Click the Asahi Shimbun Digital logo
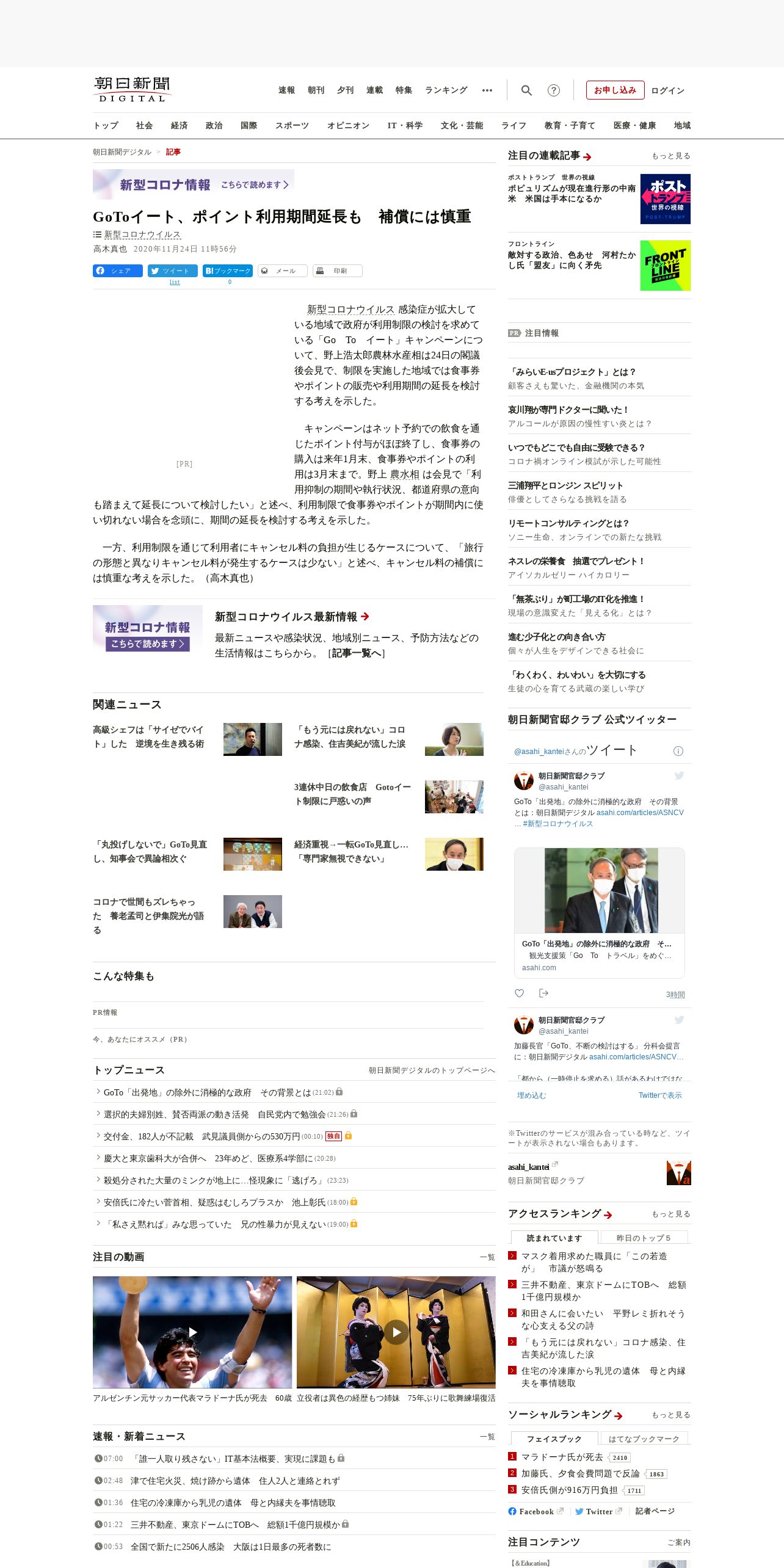 (x=132, y=89)
